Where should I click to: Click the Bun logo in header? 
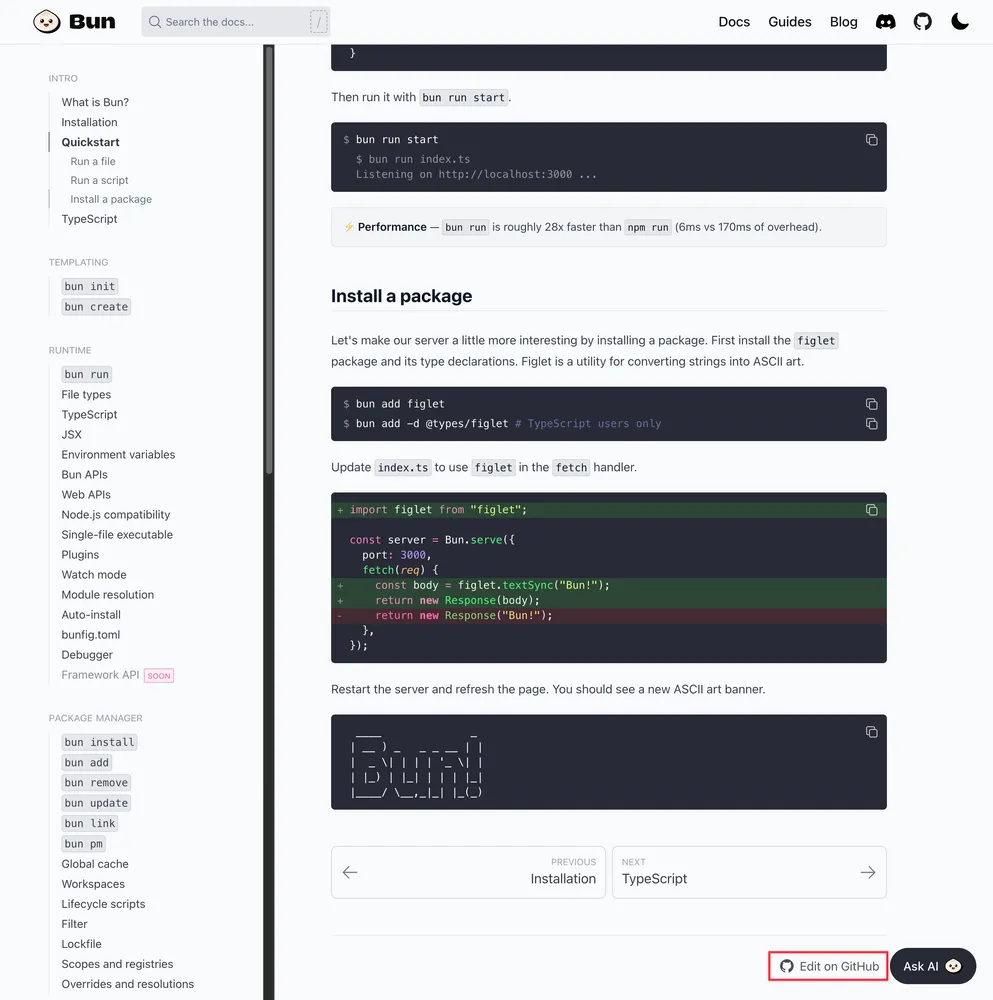coord(74,21)
